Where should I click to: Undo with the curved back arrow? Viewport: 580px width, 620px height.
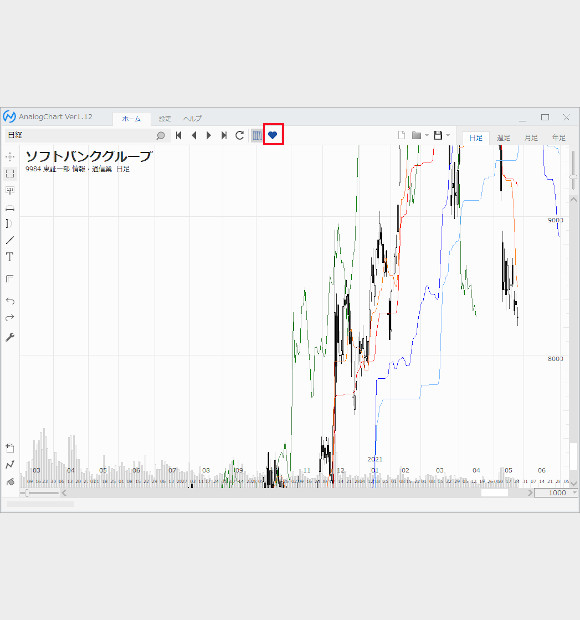(10, 301)
